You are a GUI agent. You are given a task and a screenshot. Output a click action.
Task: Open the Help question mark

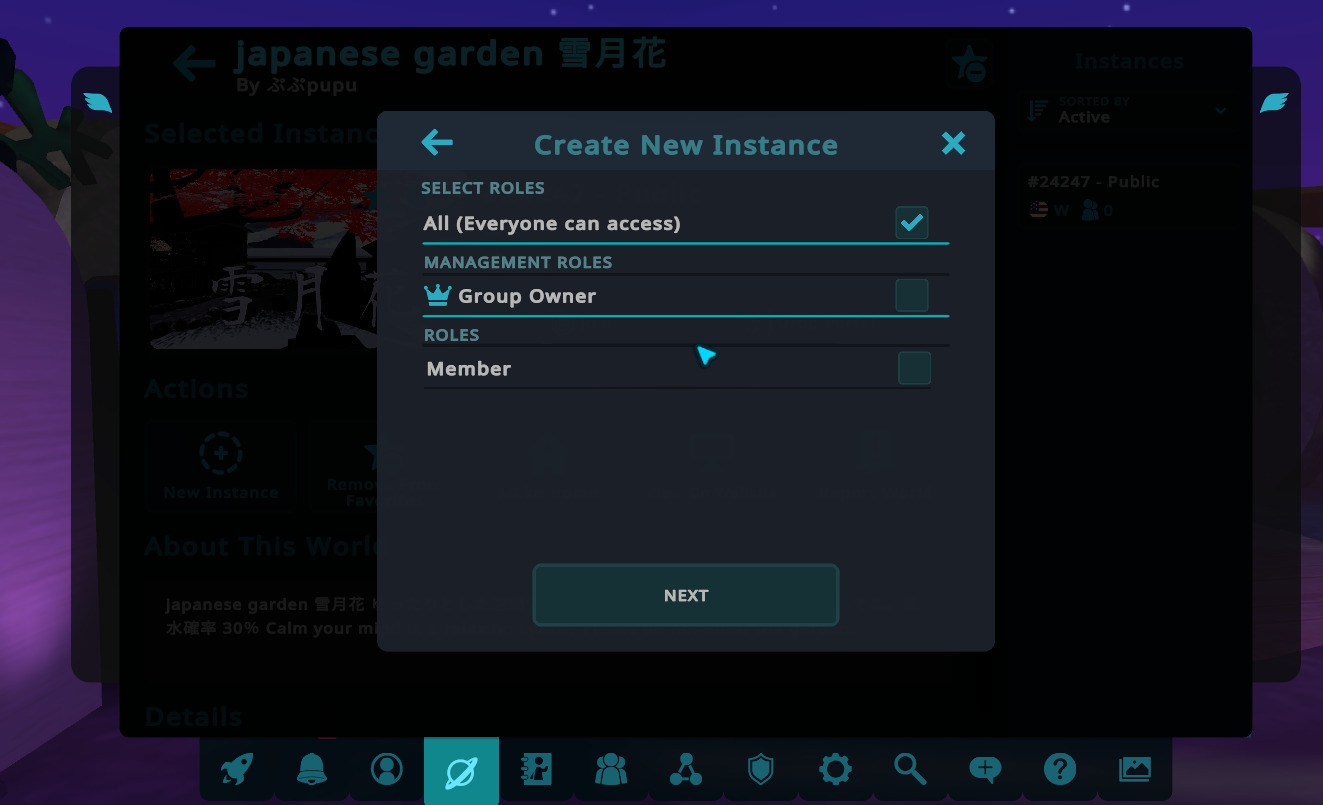coord(1060,770)
